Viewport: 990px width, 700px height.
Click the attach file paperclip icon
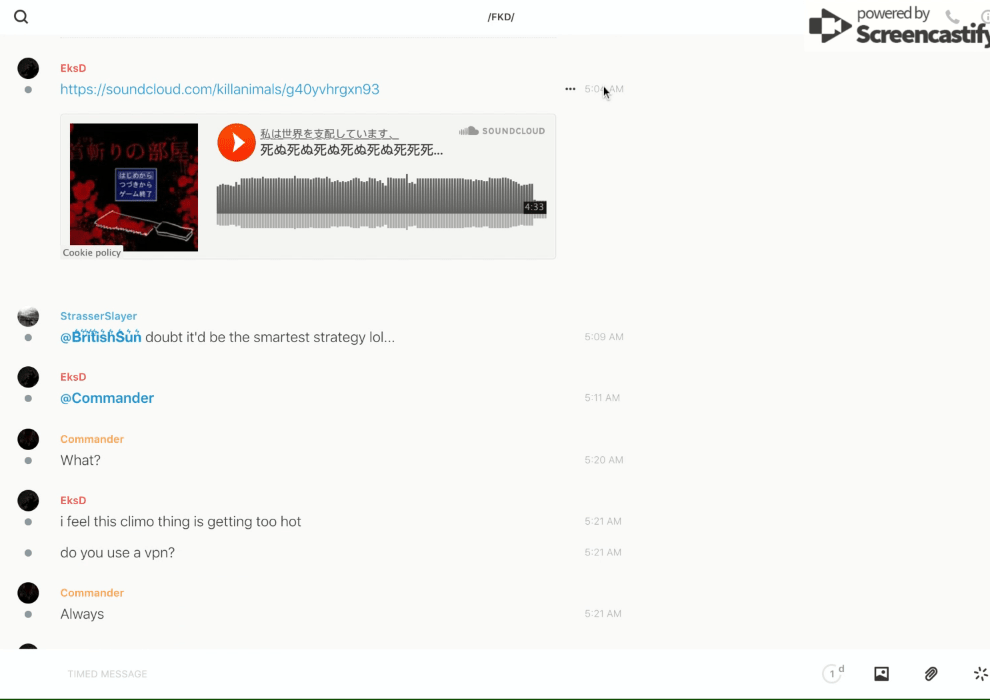[930, 674]
